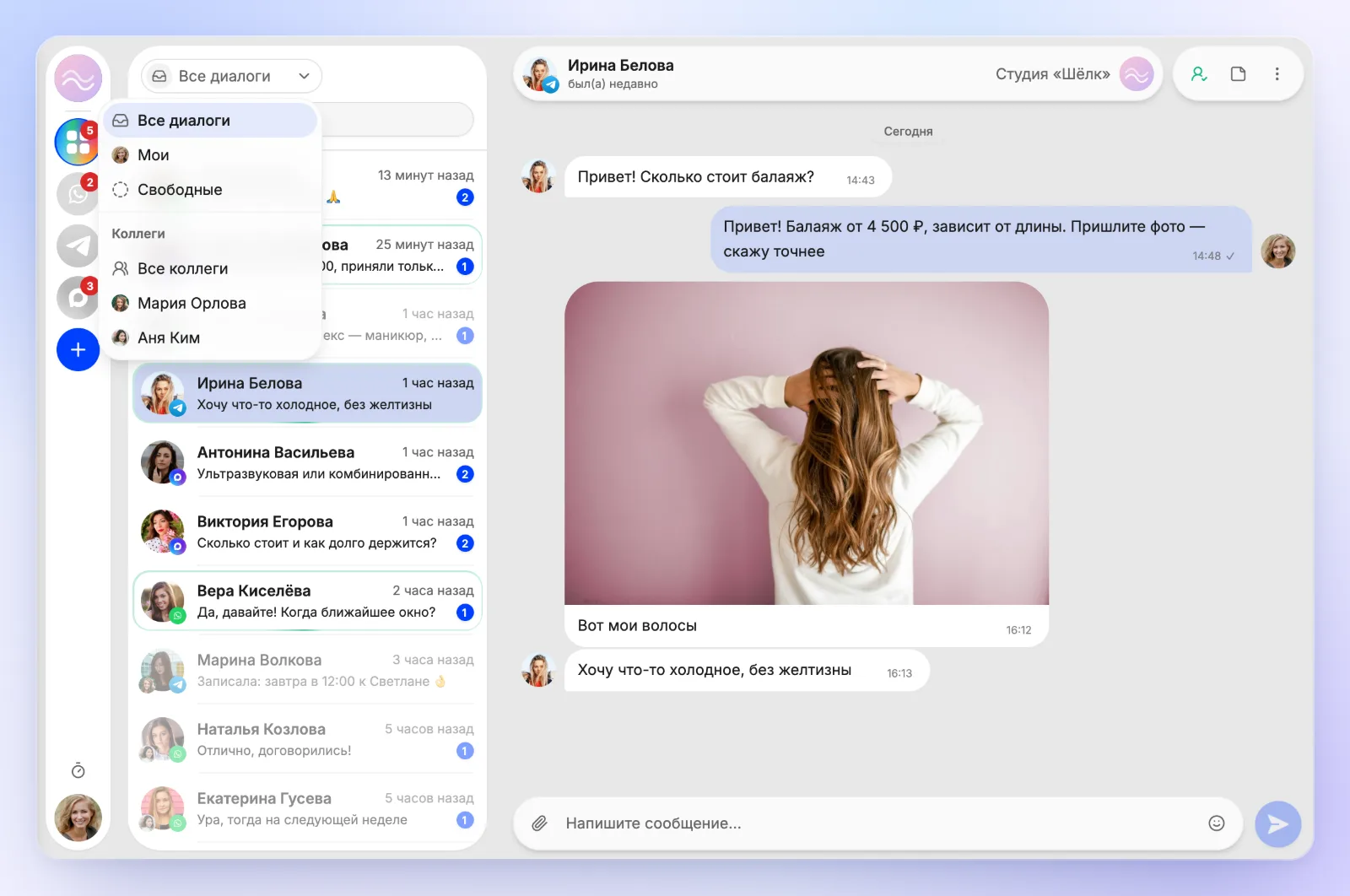The image size is (1350, 896).
Task: Open the Наталья Козлова conversation
Action: pyautogui.click(x=307, y=739)
